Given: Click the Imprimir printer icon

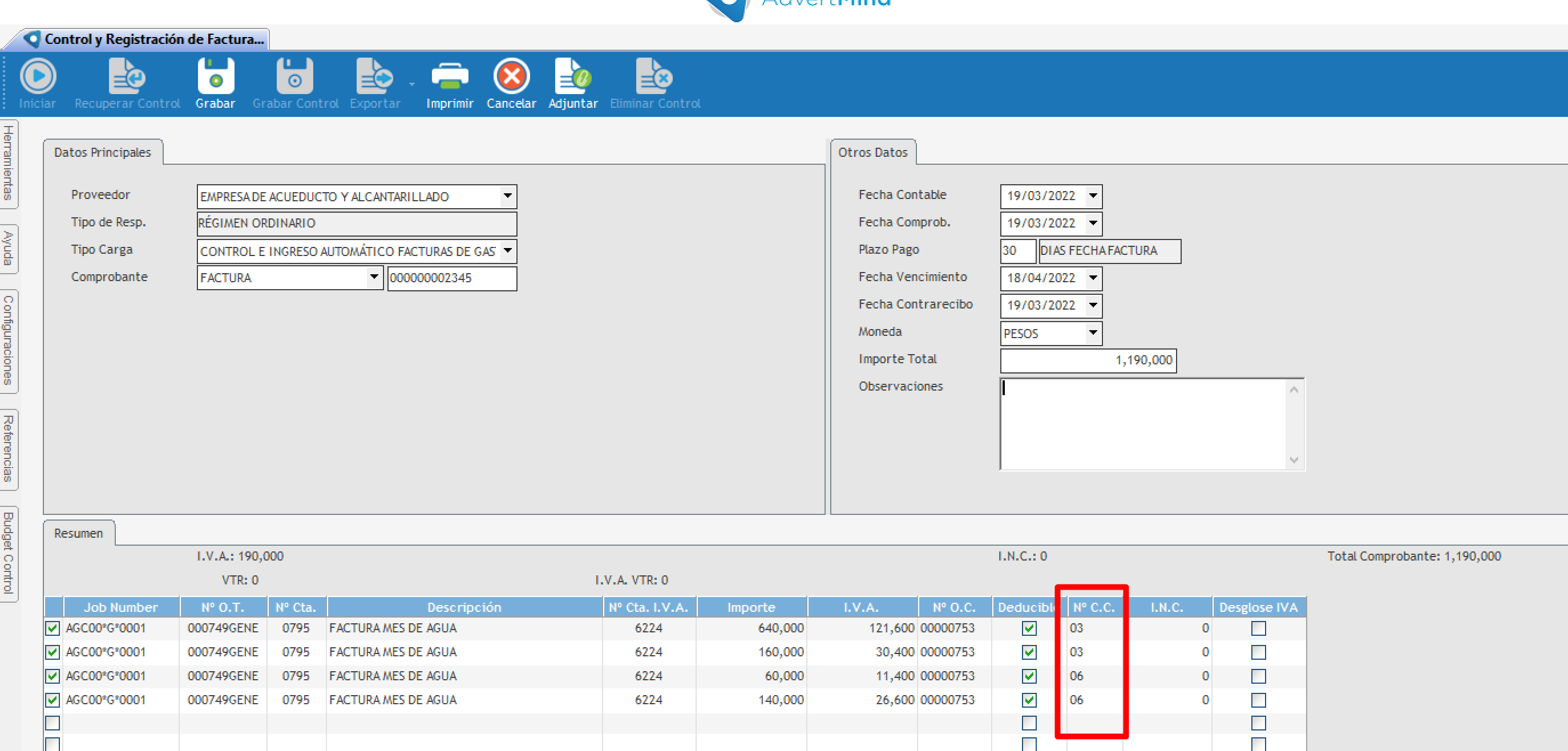Looking at the screenshot, I should (449, 76).
